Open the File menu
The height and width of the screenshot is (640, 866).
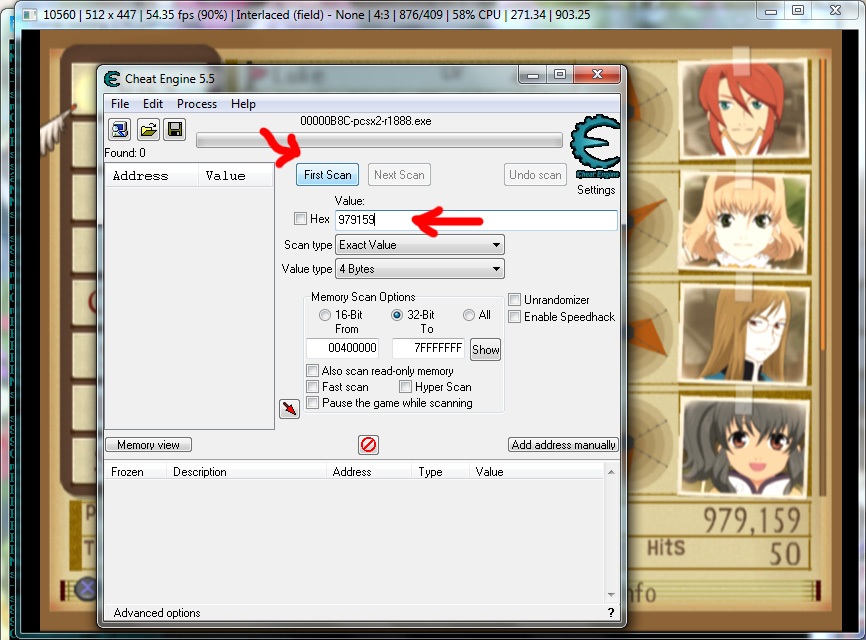coord(120,104)
